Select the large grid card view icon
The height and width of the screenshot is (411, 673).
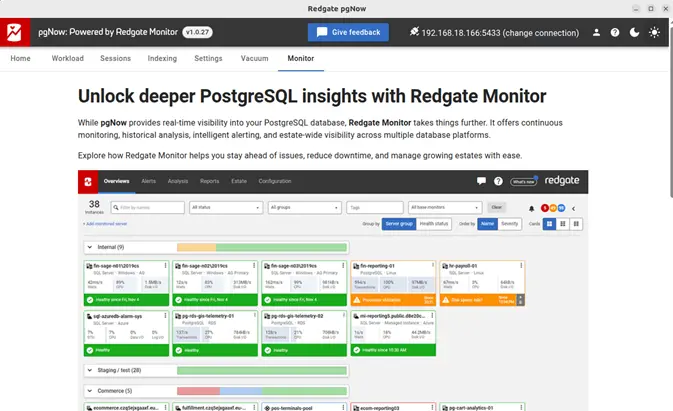click(x=549, y=224)
